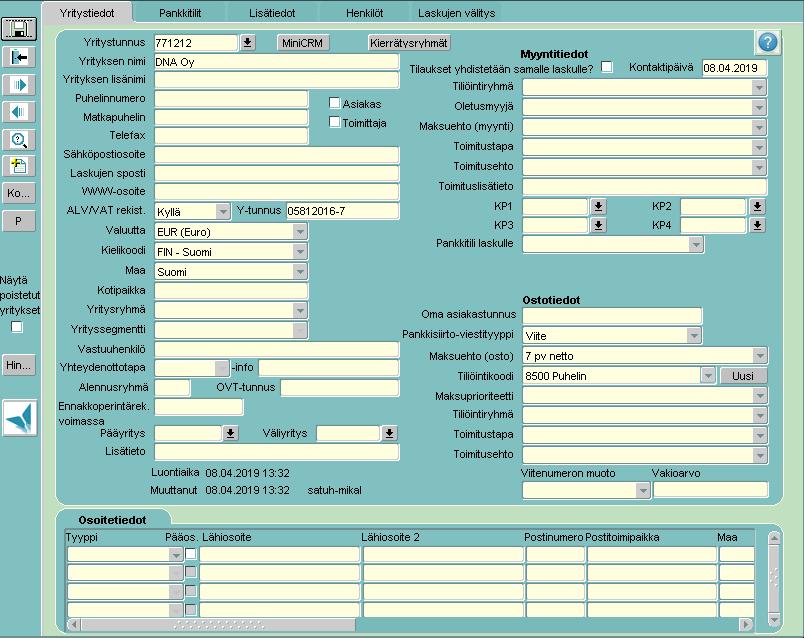This screenshot has width=804, height=638.
Task: Click the go-to-first-record arrow icon
Action: [x=19, y=57]
